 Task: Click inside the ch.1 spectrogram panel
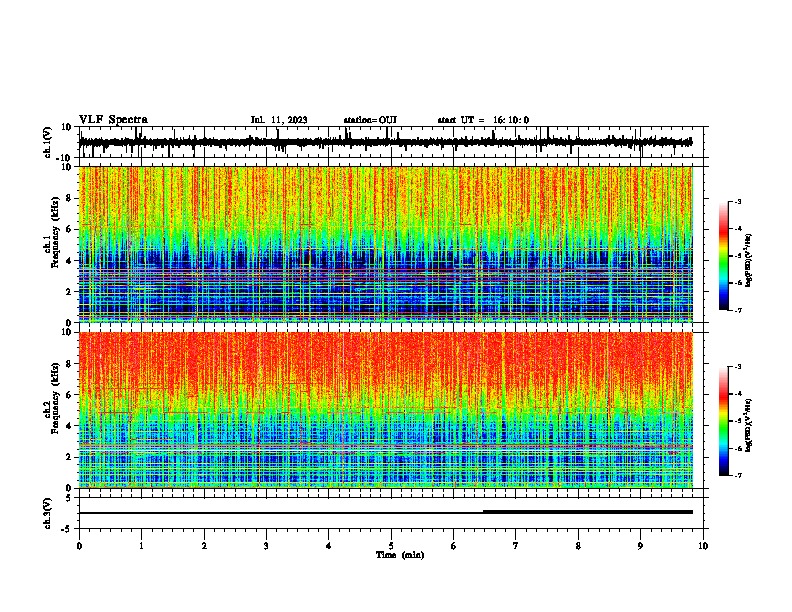pyautogui.click(x=386, y=244)
